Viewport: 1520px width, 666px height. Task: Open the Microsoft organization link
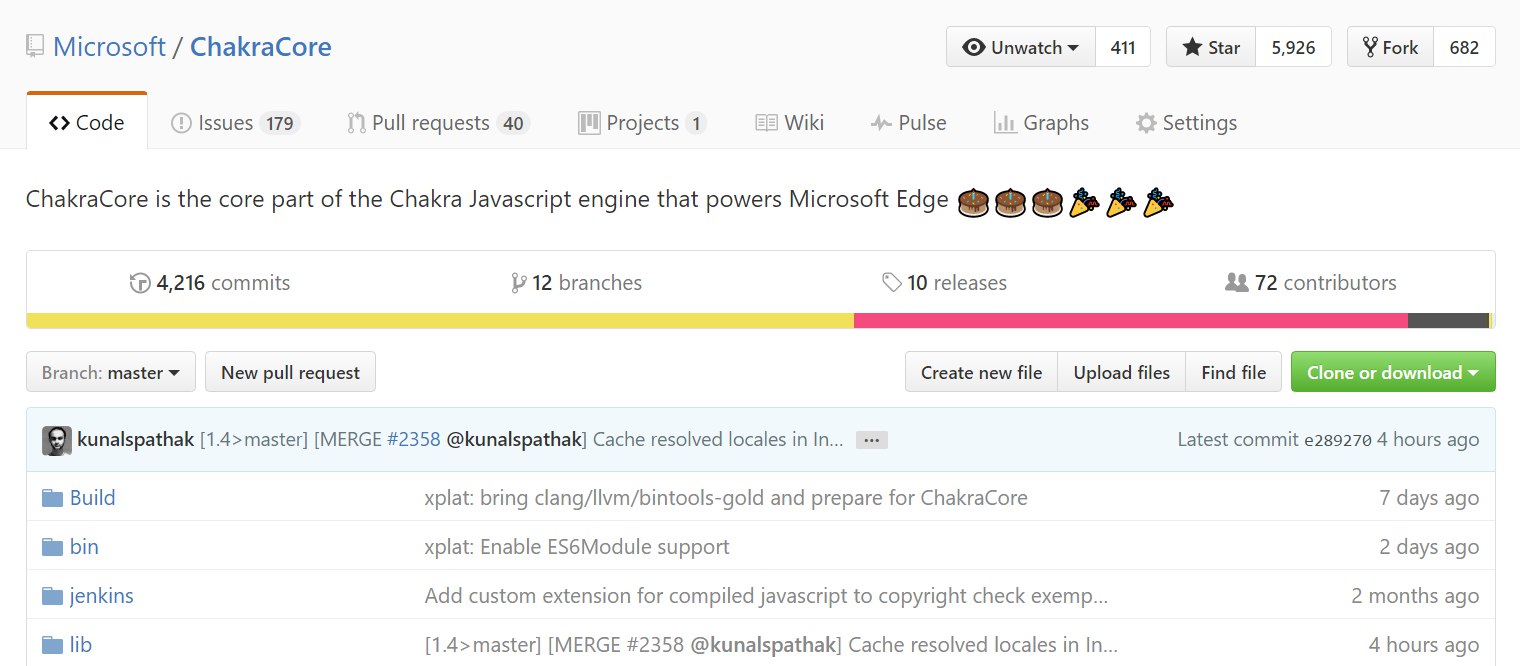point(109,46)
